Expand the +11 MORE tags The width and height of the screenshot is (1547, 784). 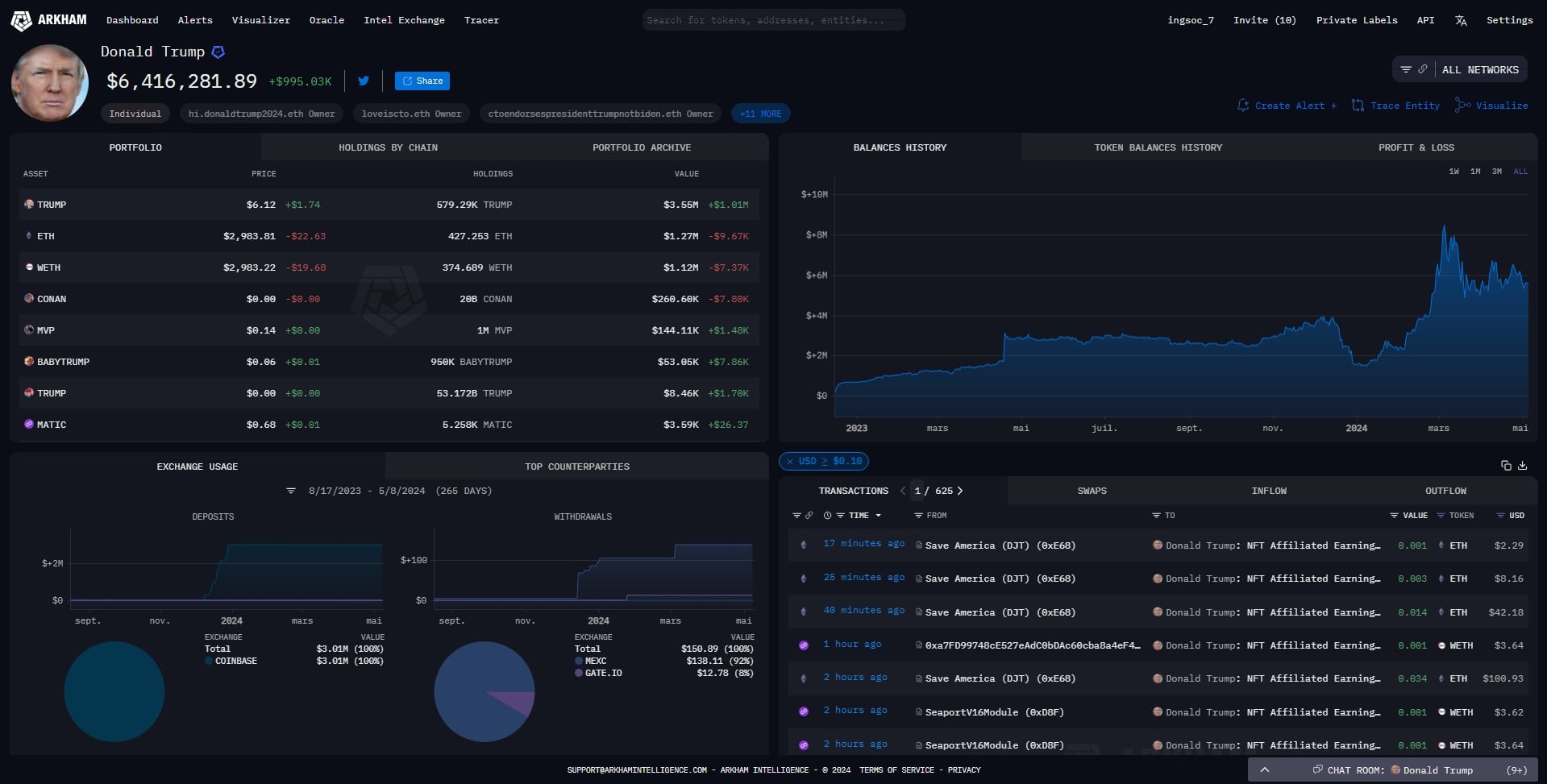(x=760, y=114)
